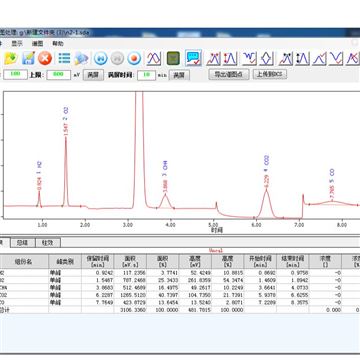Open the 帮助 menu
Image resolution: width=360 pixels, height=360 pixels.
(x=58, y=43)
